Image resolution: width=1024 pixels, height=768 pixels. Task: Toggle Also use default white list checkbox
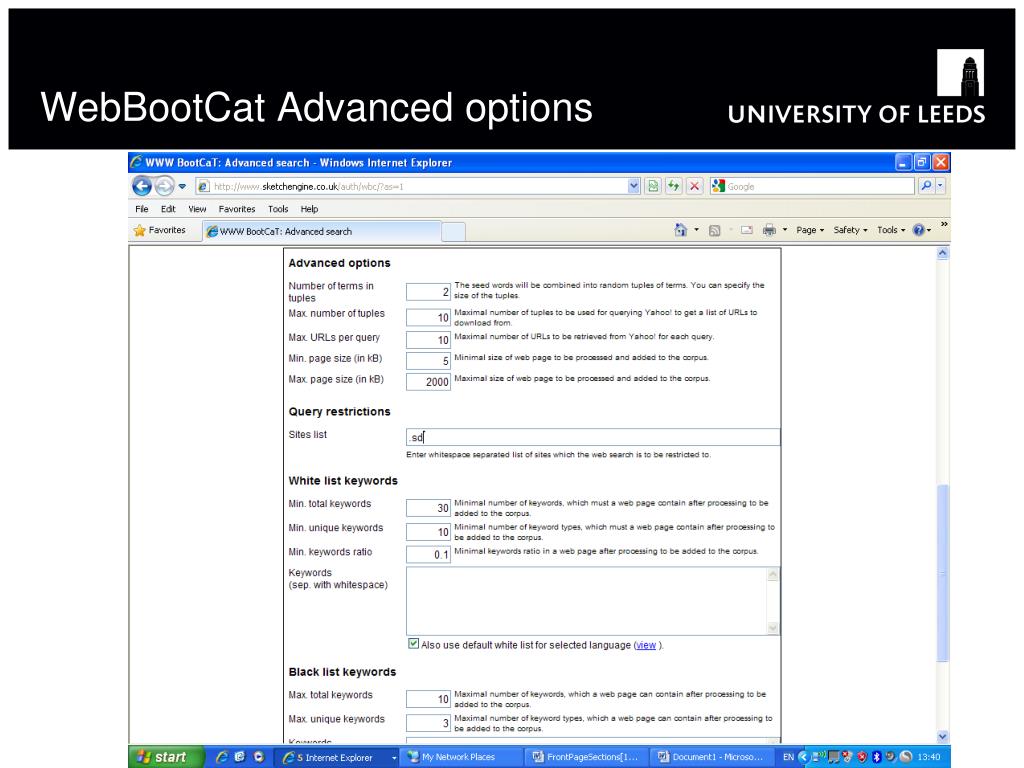tap(413, 644)
